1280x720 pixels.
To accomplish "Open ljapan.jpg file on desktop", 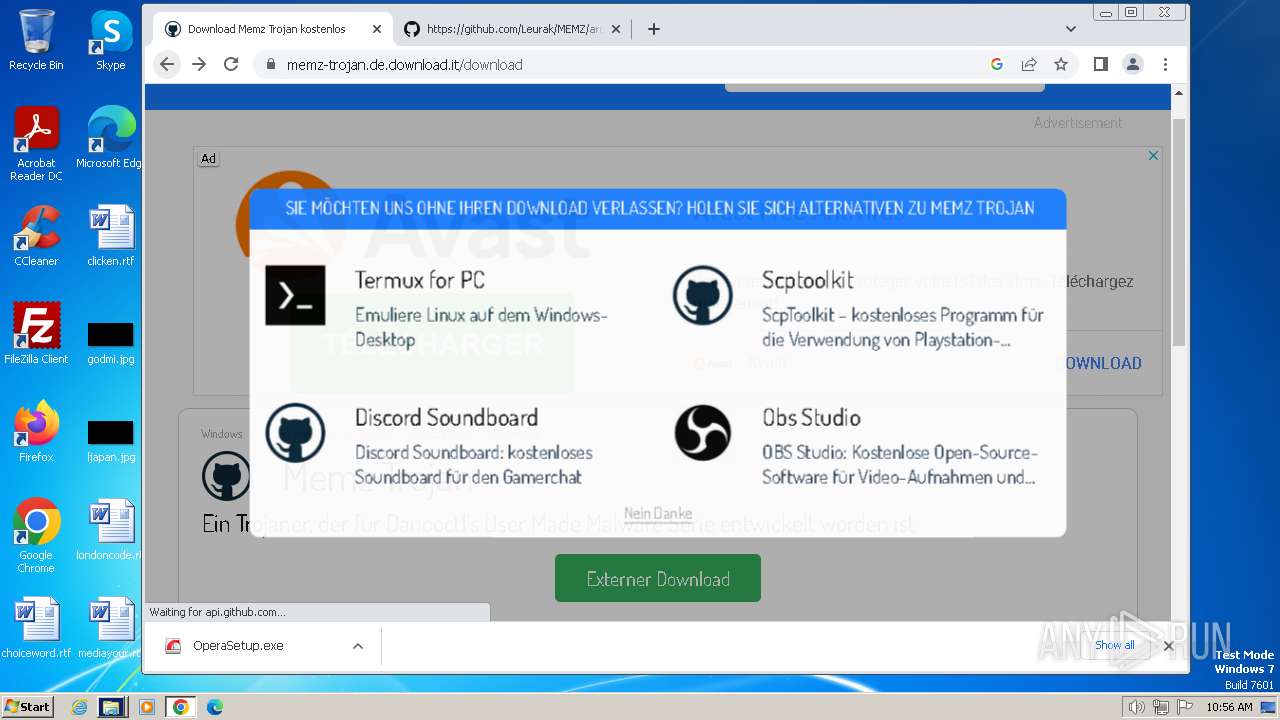I will point(110,440).
